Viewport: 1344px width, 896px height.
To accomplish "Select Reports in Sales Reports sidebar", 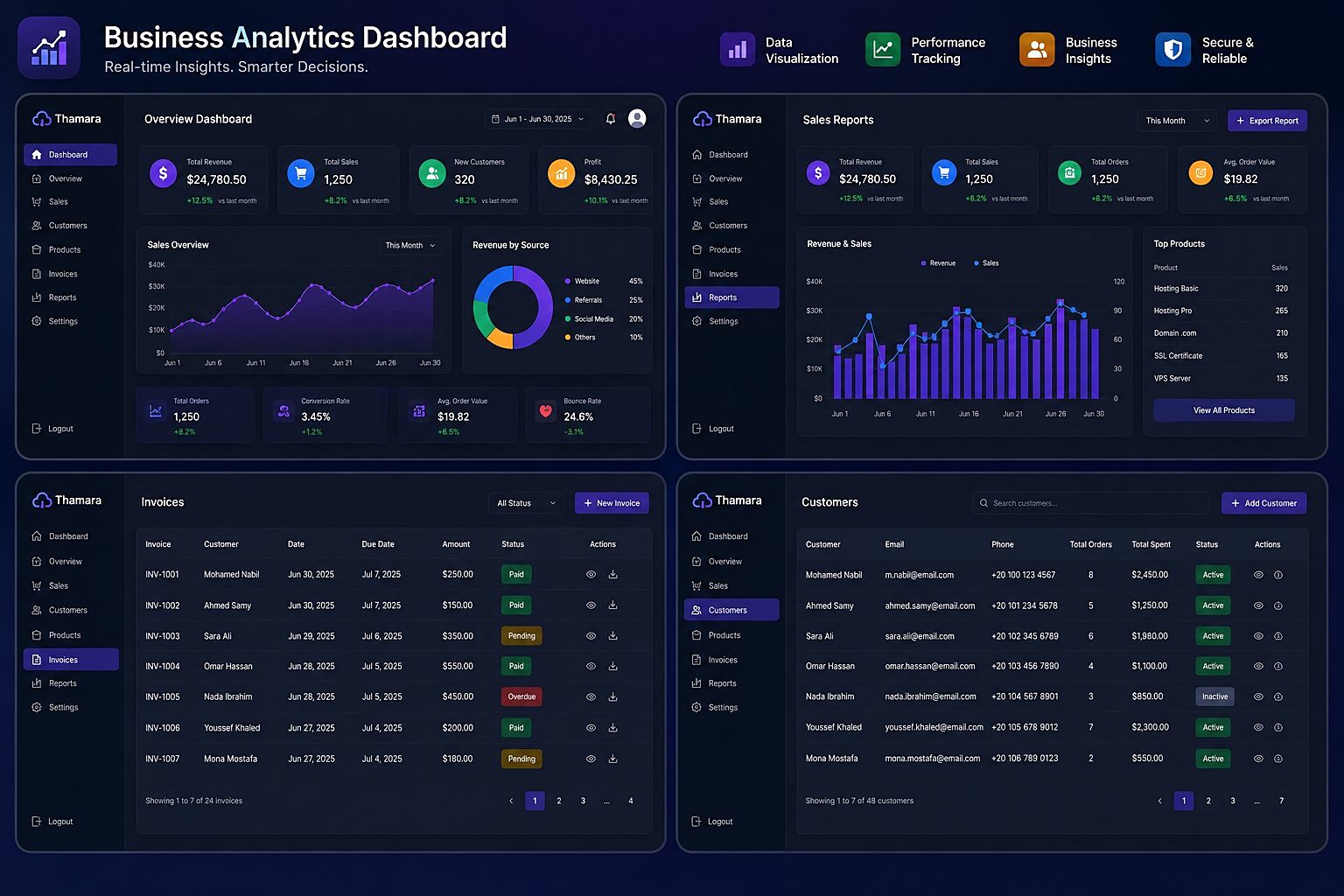I will [x=731, y=297].
